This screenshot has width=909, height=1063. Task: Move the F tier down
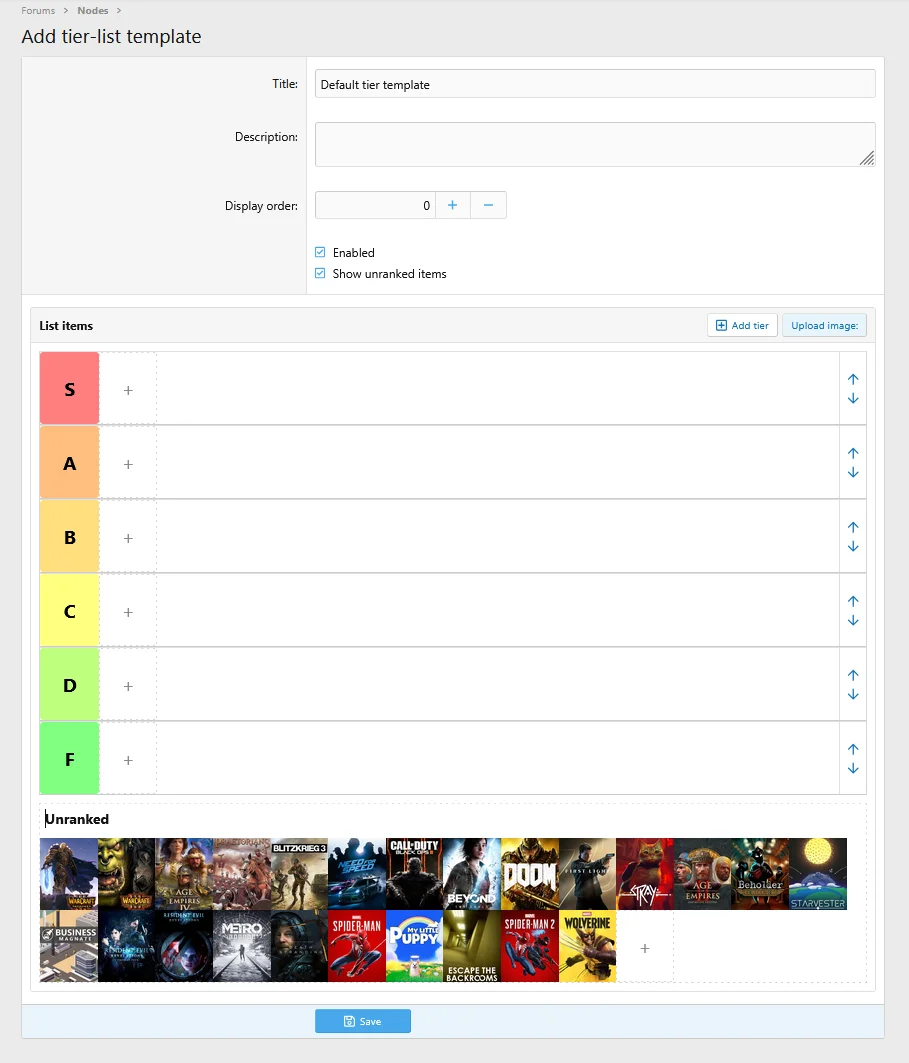click(x=853, y=768)
